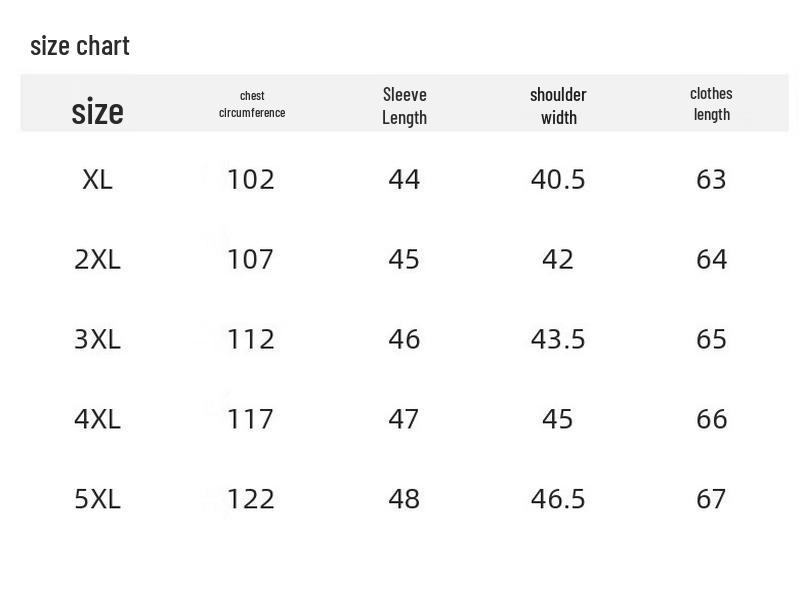Image resolution: width=809 pixels, height=607 pixels.
Task: Select chest circumference value 117
Action: click(250, 419)
